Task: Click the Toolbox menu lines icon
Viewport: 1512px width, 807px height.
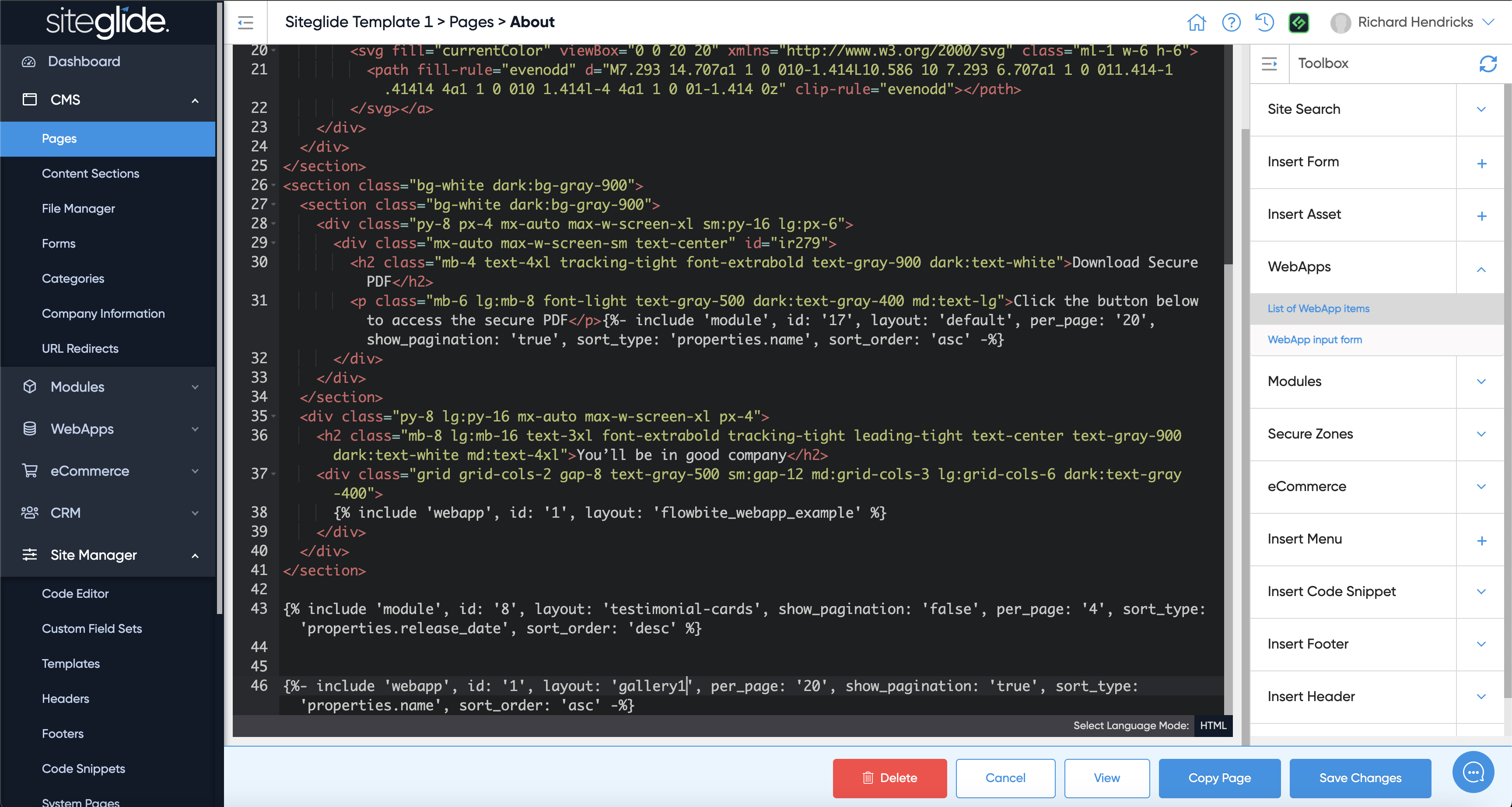Action: [x=1269, y=63]
